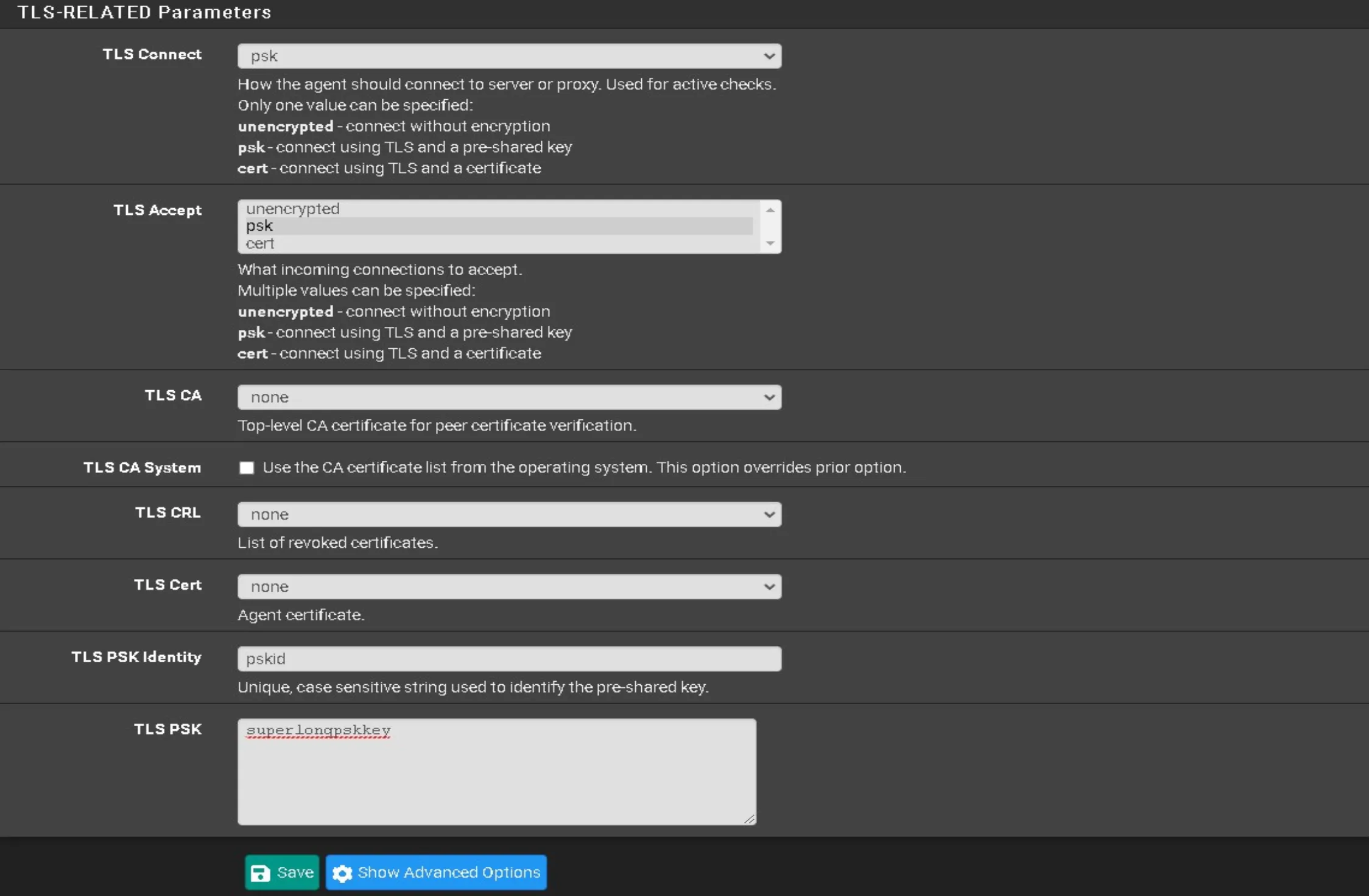Click the Save button

point(281,872)
